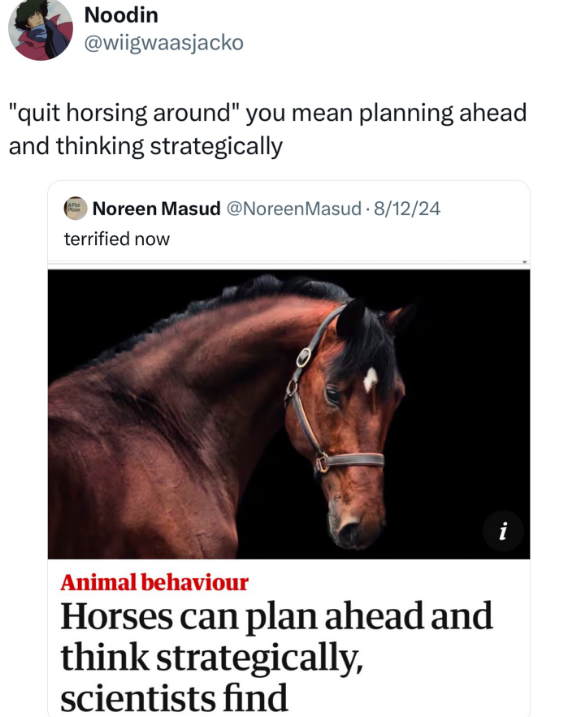This screenshot has height=717, width=572.
Task: Click the Animal behaviour category label
Action: pyautogui.click(x=155, y=583)
